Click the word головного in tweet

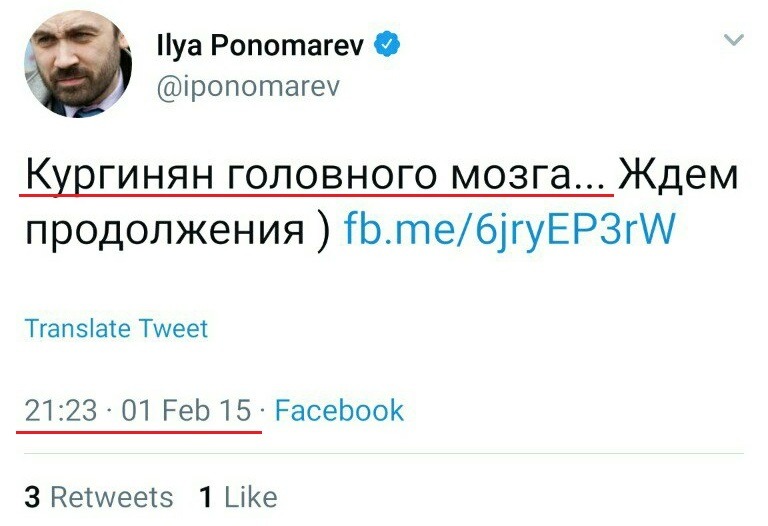[328, 178]
